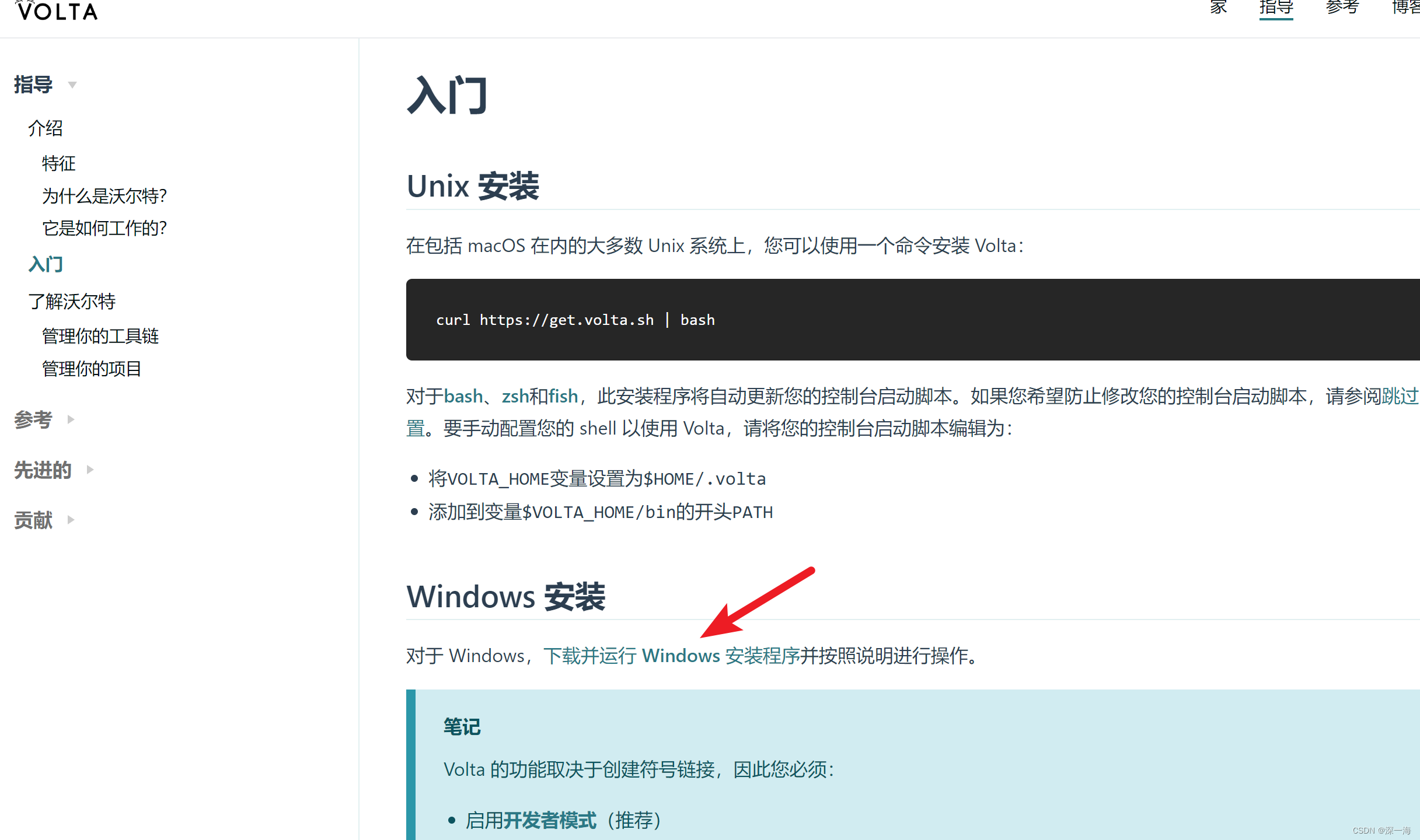1420x840 pixels.
Task: Open 参考 in top navigation
Action: tap(1342, 8)
